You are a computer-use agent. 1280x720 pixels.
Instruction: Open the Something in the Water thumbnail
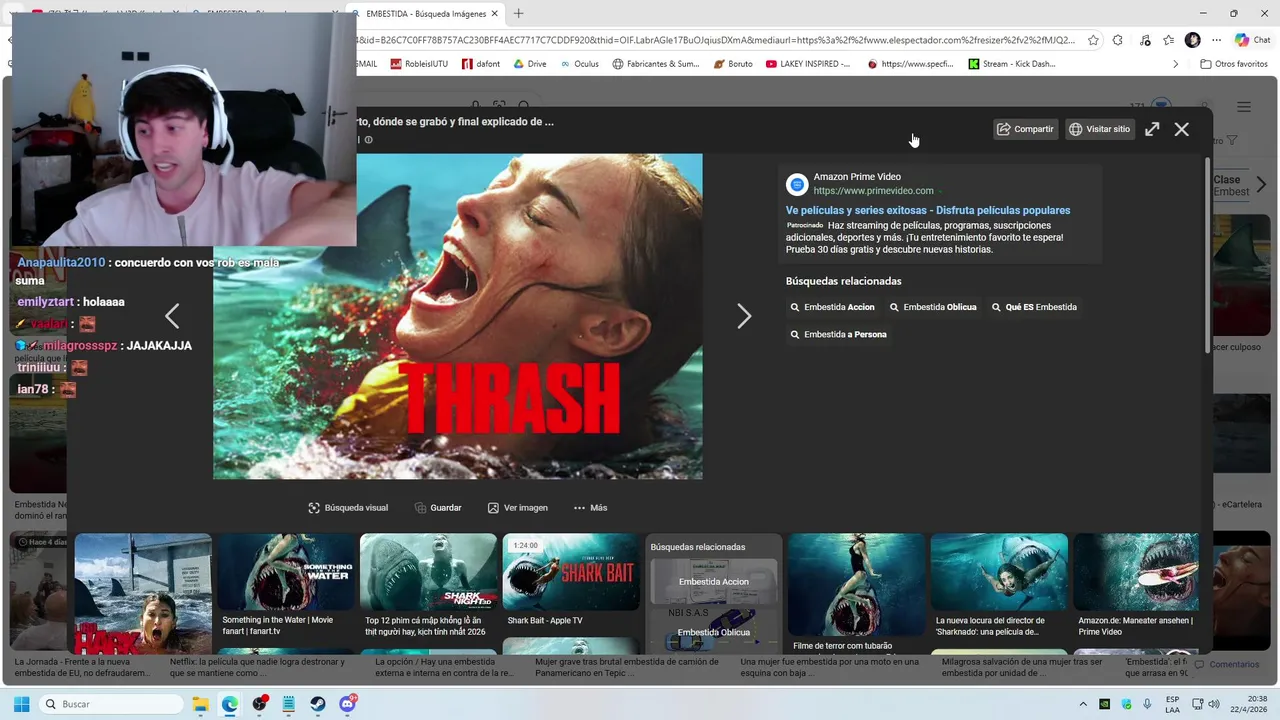click(286, 572)
